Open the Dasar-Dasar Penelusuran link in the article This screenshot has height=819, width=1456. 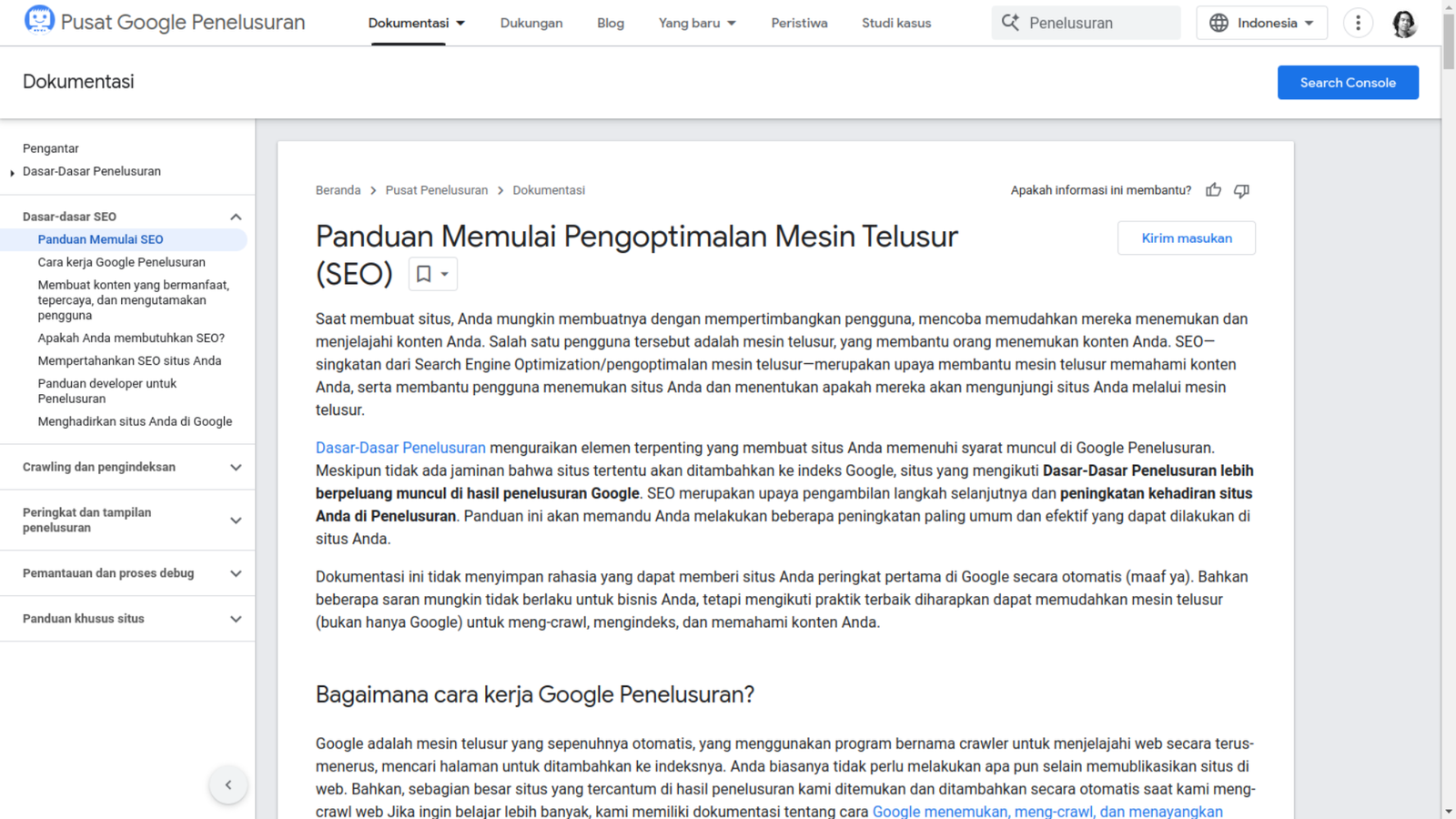[x=400, y=448]
